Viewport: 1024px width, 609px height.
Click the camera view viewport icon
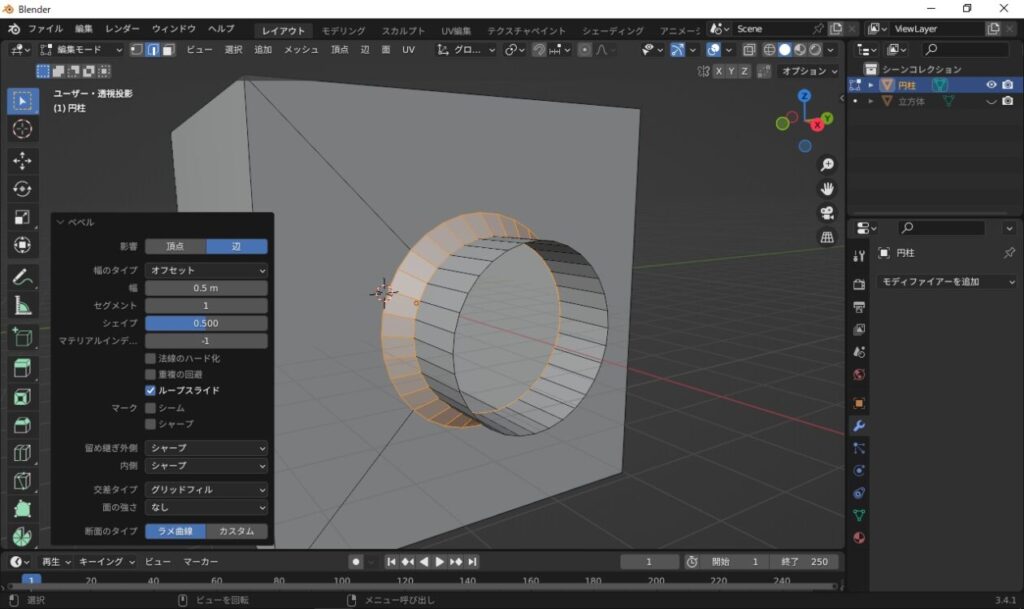click(x=827, y=213)
